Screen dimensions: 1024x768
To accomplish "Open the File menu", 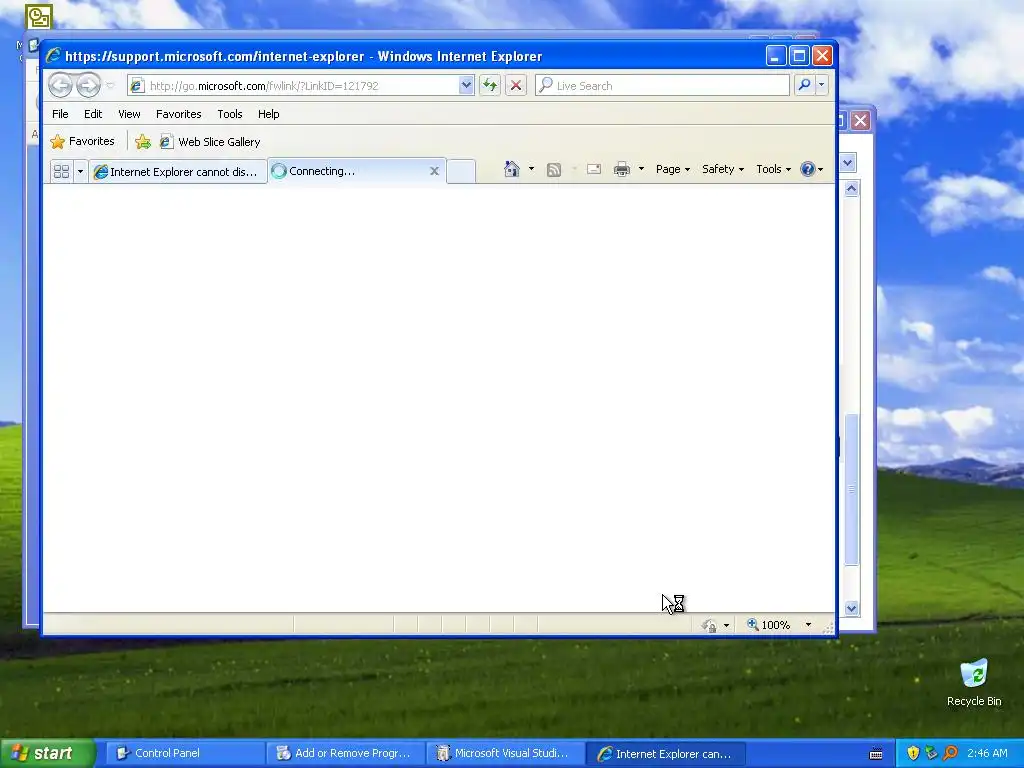I will tap(60, 114).
